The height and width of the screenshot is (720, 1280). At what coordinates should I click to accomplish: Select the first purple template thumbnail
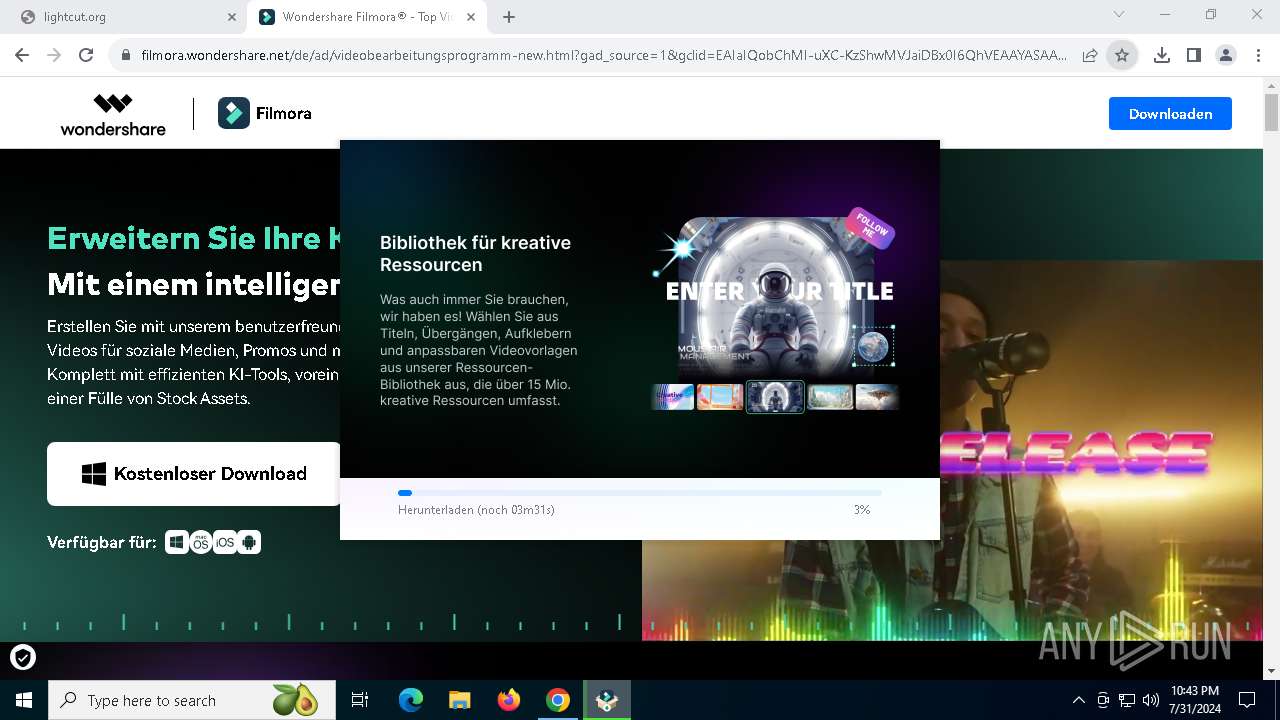click(x=673, y=397)
